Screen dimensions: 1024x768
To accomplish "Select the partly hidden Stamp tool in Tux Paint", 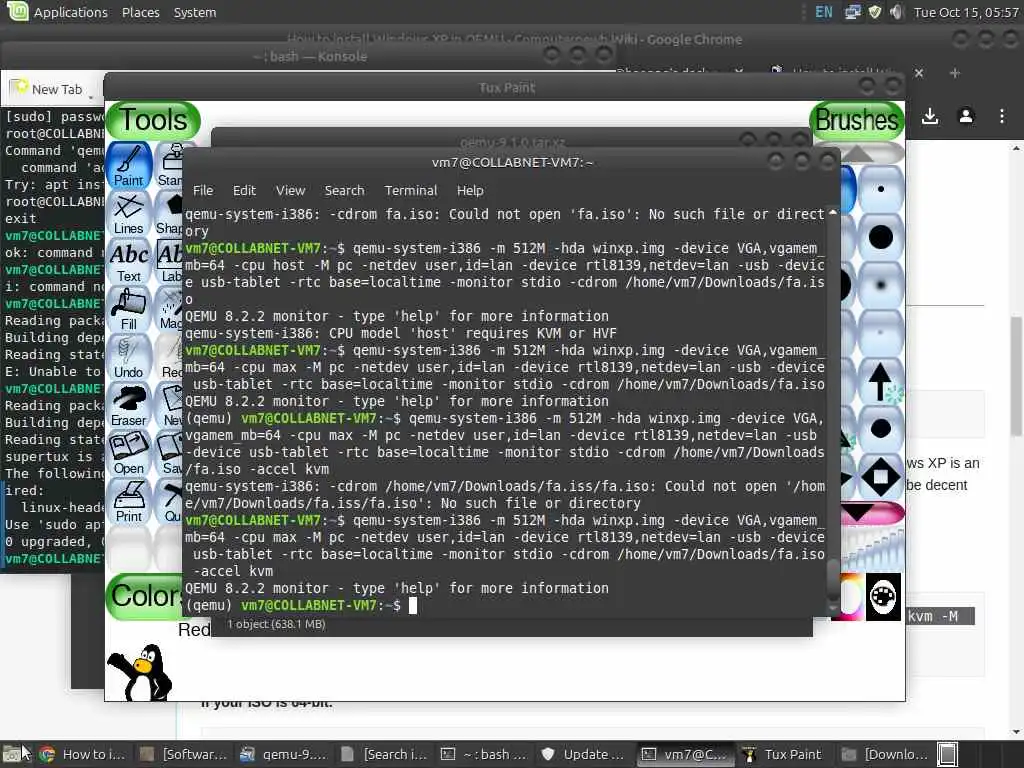I will click(168, 166).
